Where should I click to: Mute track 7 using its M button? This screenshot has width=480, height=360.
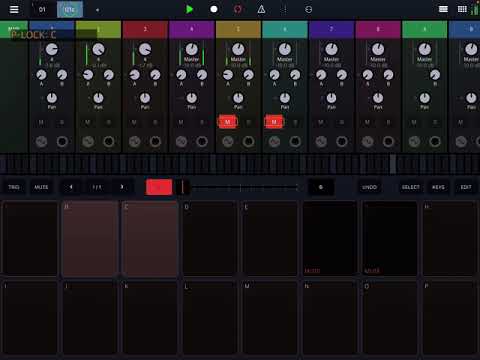pos(321,122)
